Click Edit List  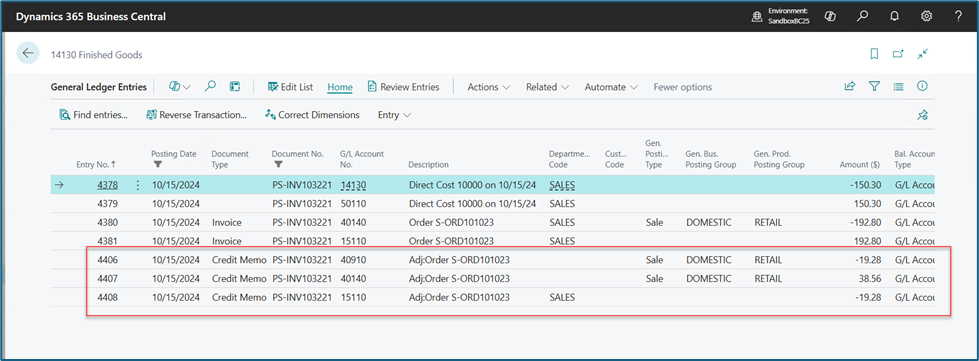290,87
